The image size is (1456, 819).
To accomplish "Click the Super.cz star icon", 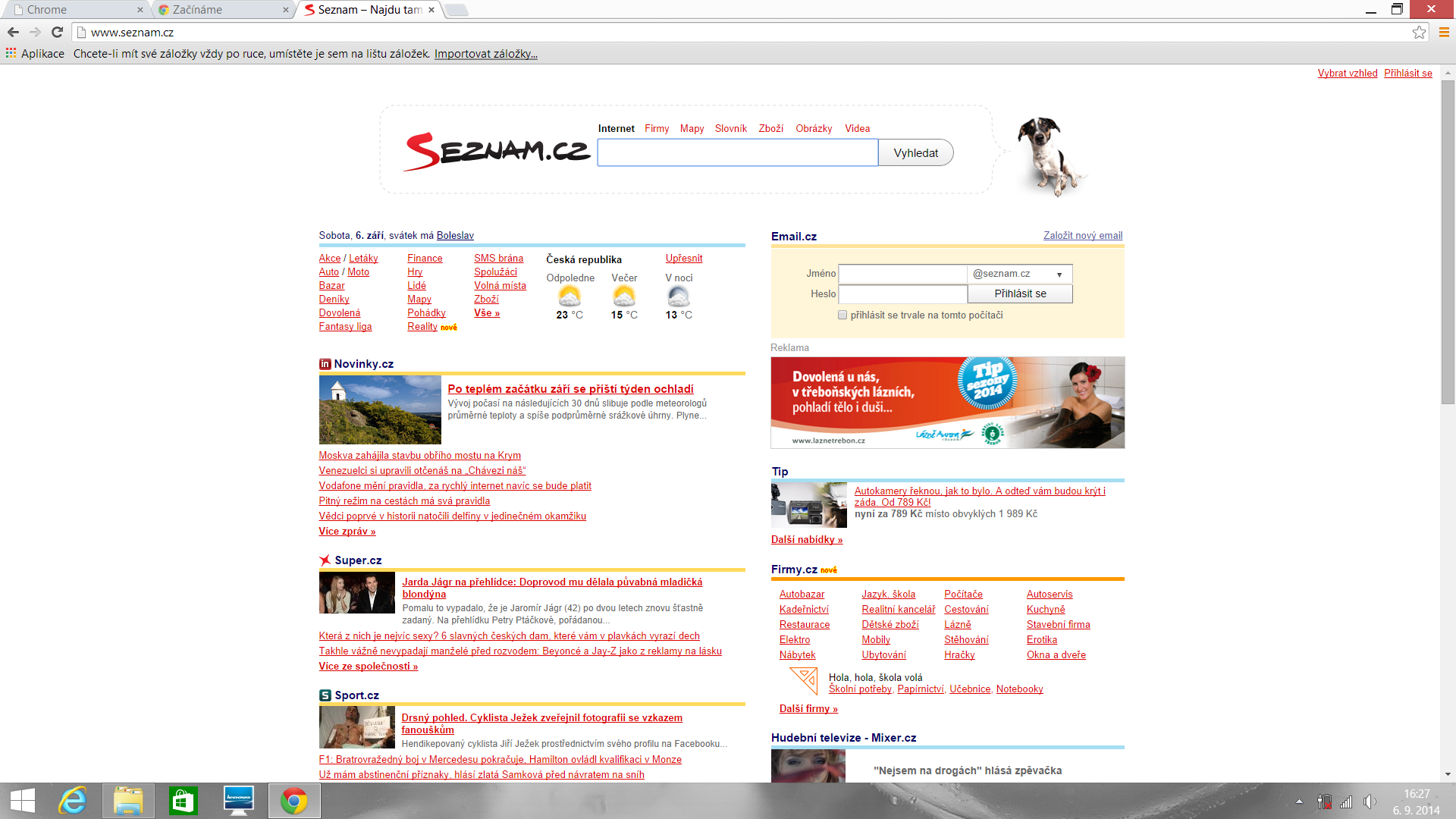I will coord(325,560).
